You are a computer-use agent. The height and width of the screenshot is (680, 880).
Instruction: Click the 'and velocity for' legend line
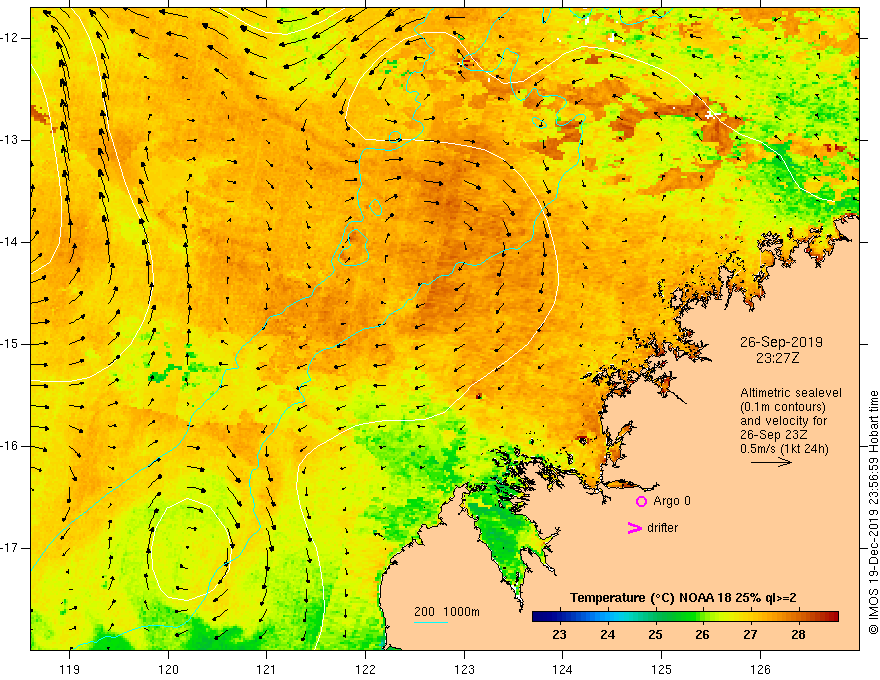tap(783, 421)
